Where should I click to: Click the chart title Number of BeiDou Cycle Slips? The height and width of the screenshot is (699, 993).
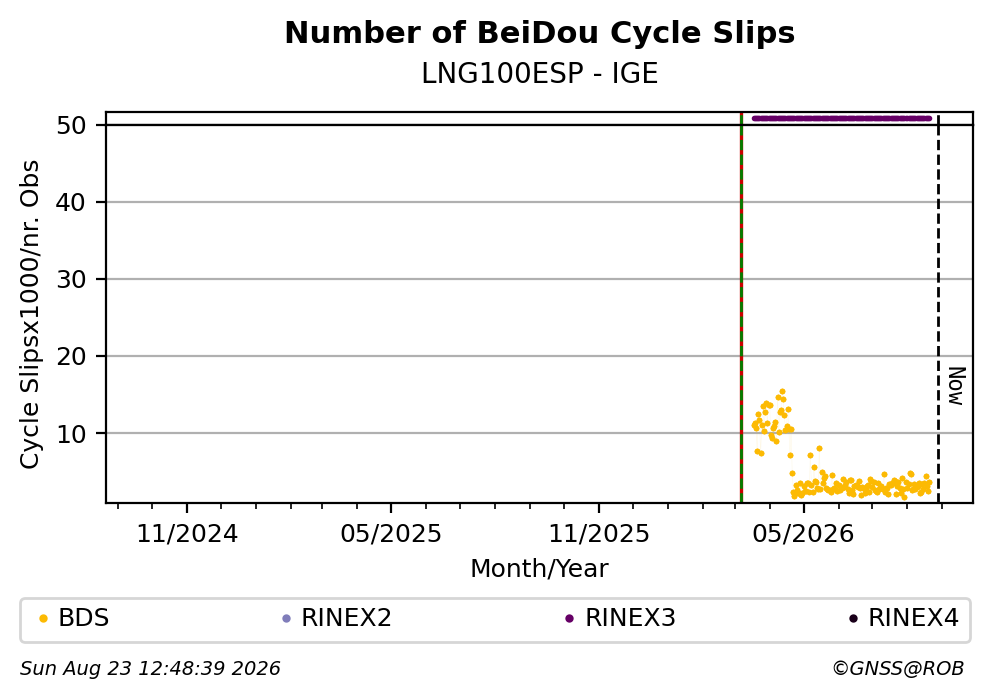pyautogui.click(x=540, y=33)
